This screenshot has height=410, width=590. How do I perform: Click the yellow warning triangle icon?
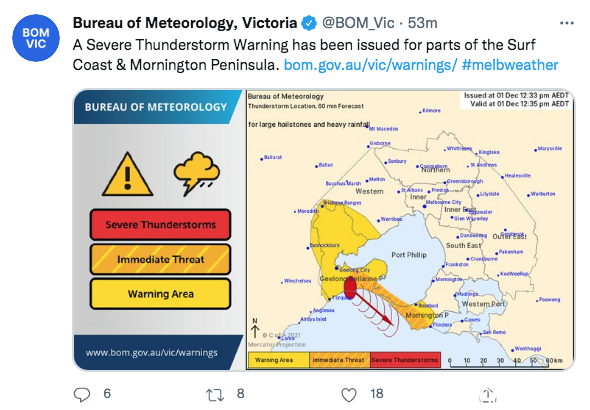coord(128,174)
